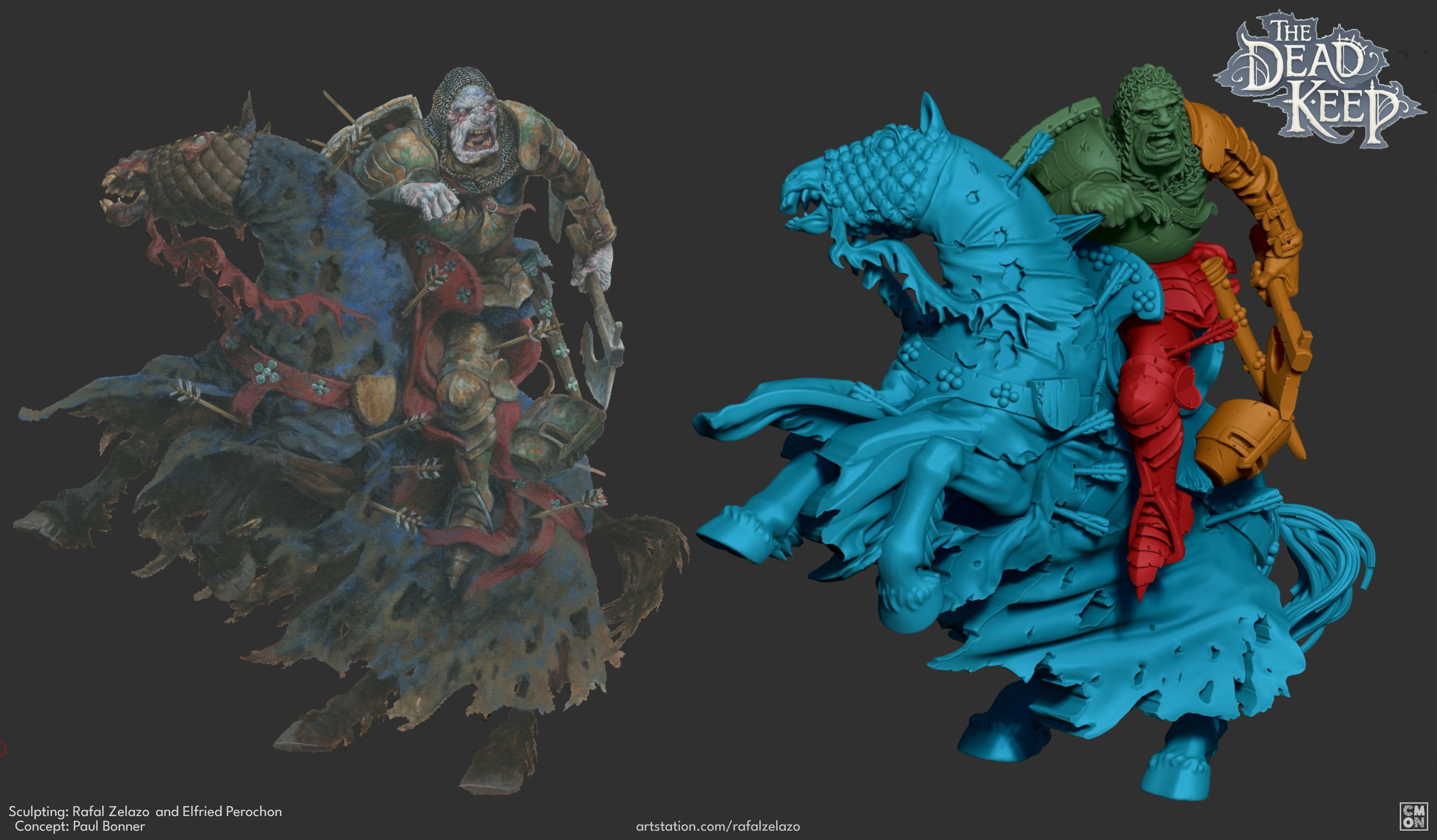
Task: Open the artstation.com/rafalzelazo link
Action: (718, 826)
